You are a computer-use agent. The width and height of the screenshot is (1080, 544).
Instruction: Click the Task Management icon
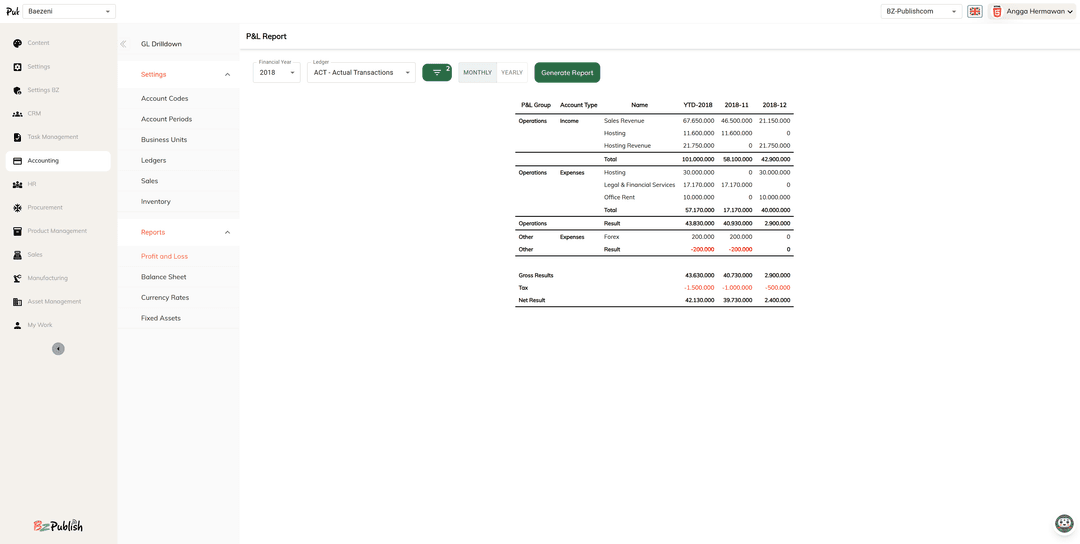click(17, 137)
